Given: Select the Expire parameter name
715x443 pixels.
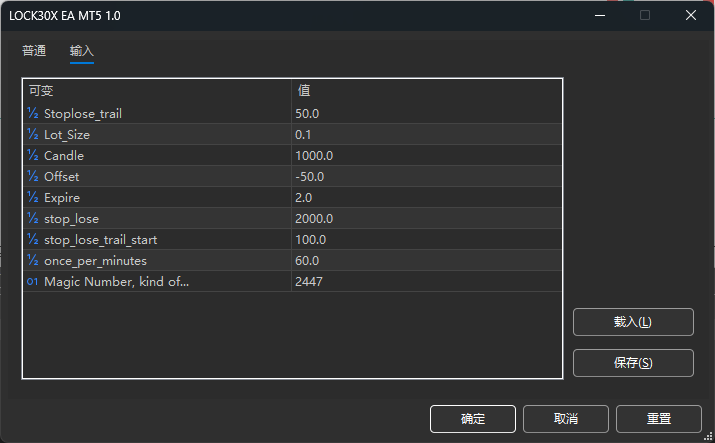Looking at the screenshot, I should tap(62, 198).
